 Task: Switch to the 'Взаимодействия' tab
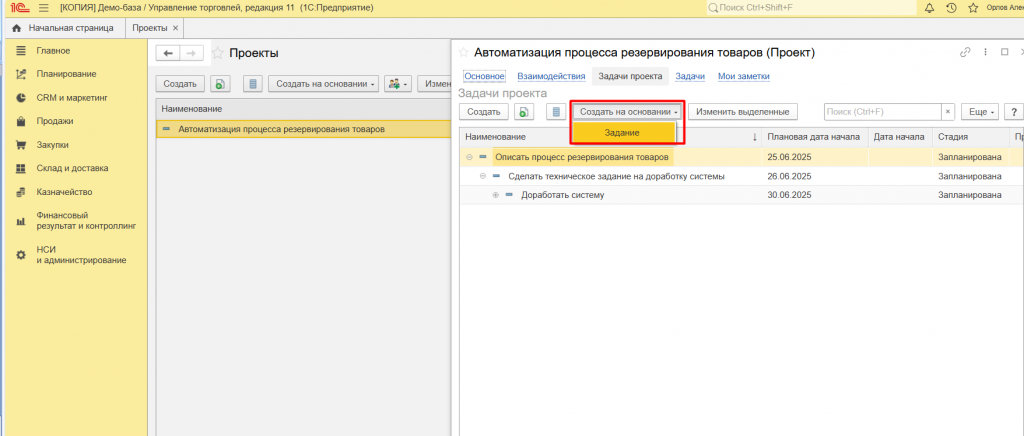click(549, 76)
